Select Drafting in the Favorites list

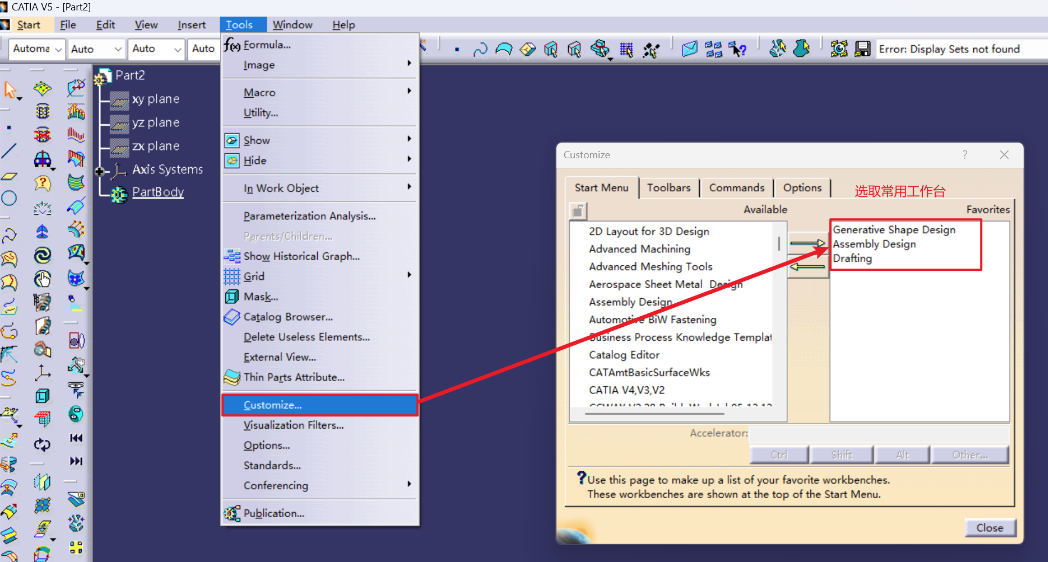coord(852,258)
